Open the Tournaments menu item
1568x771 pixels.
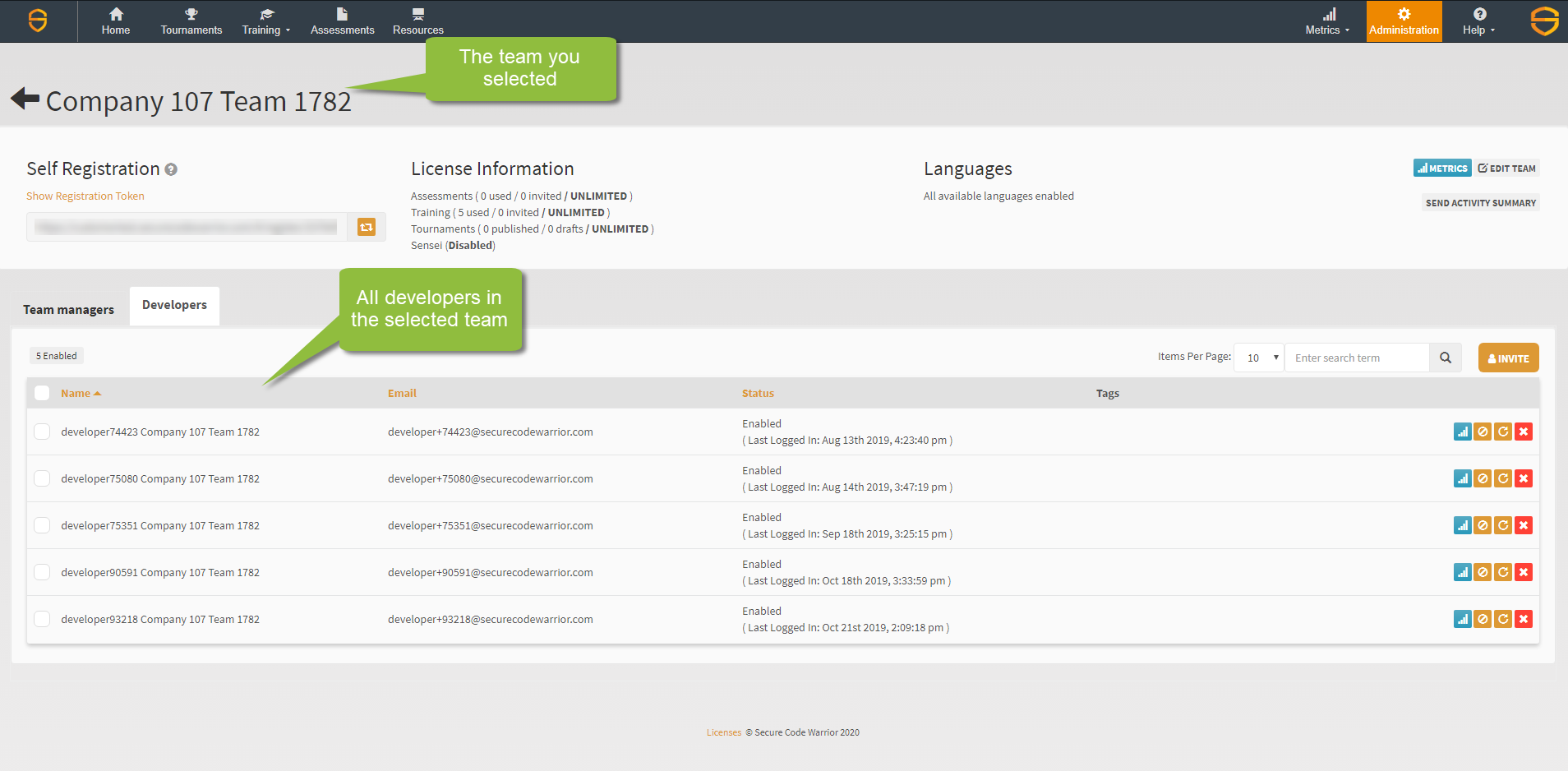pos(191,21)
